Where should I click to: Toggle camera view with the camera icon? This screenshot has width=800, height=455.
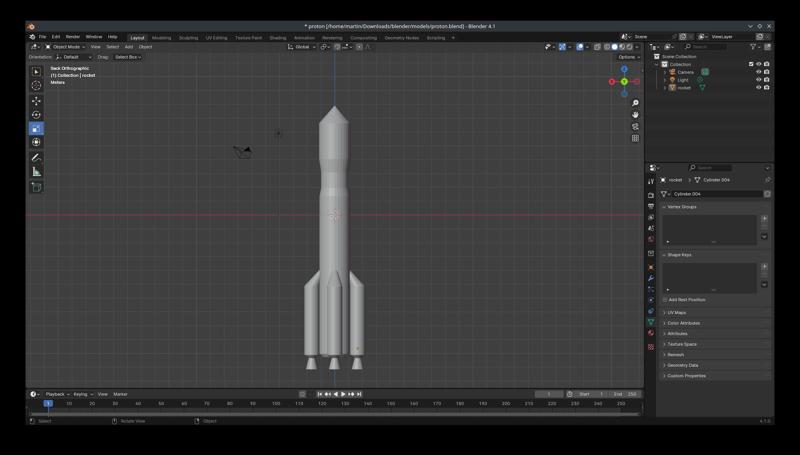635,127
